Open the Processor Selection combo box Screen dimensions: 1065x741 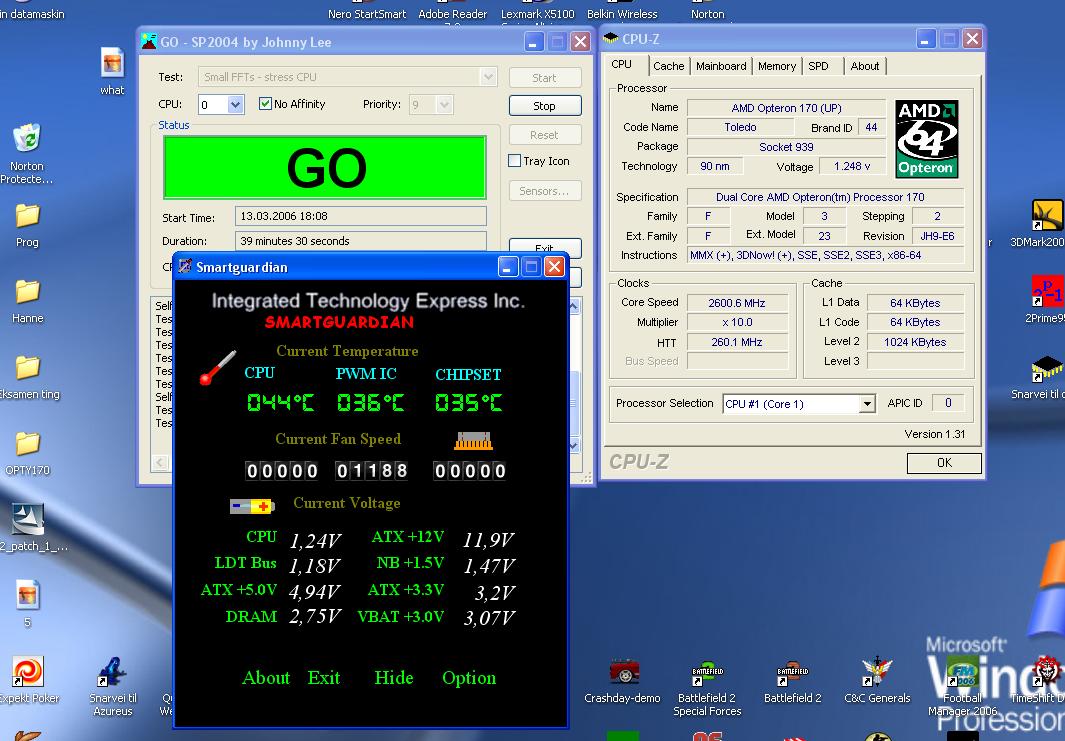(866, 404)
